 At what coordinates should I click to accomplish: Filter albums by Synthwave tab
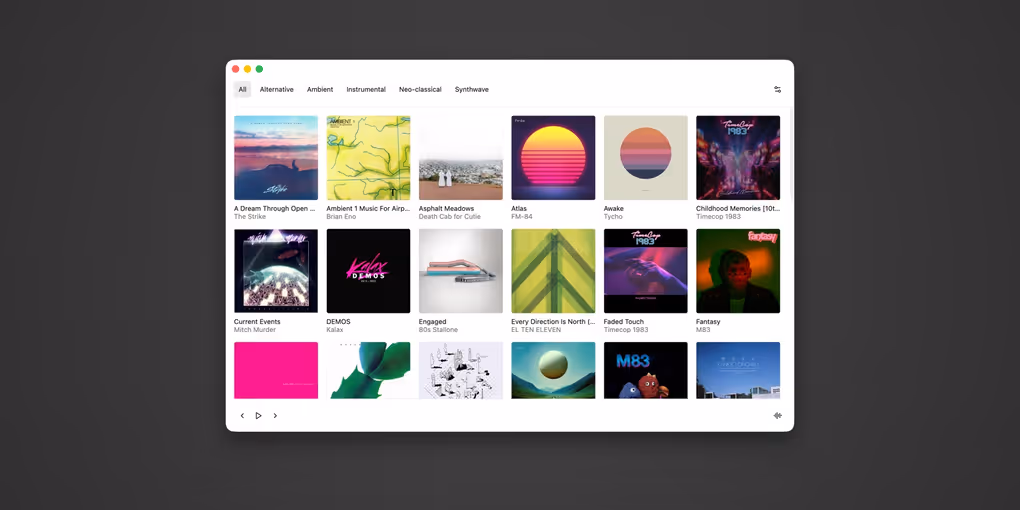(x=472, y=90)
